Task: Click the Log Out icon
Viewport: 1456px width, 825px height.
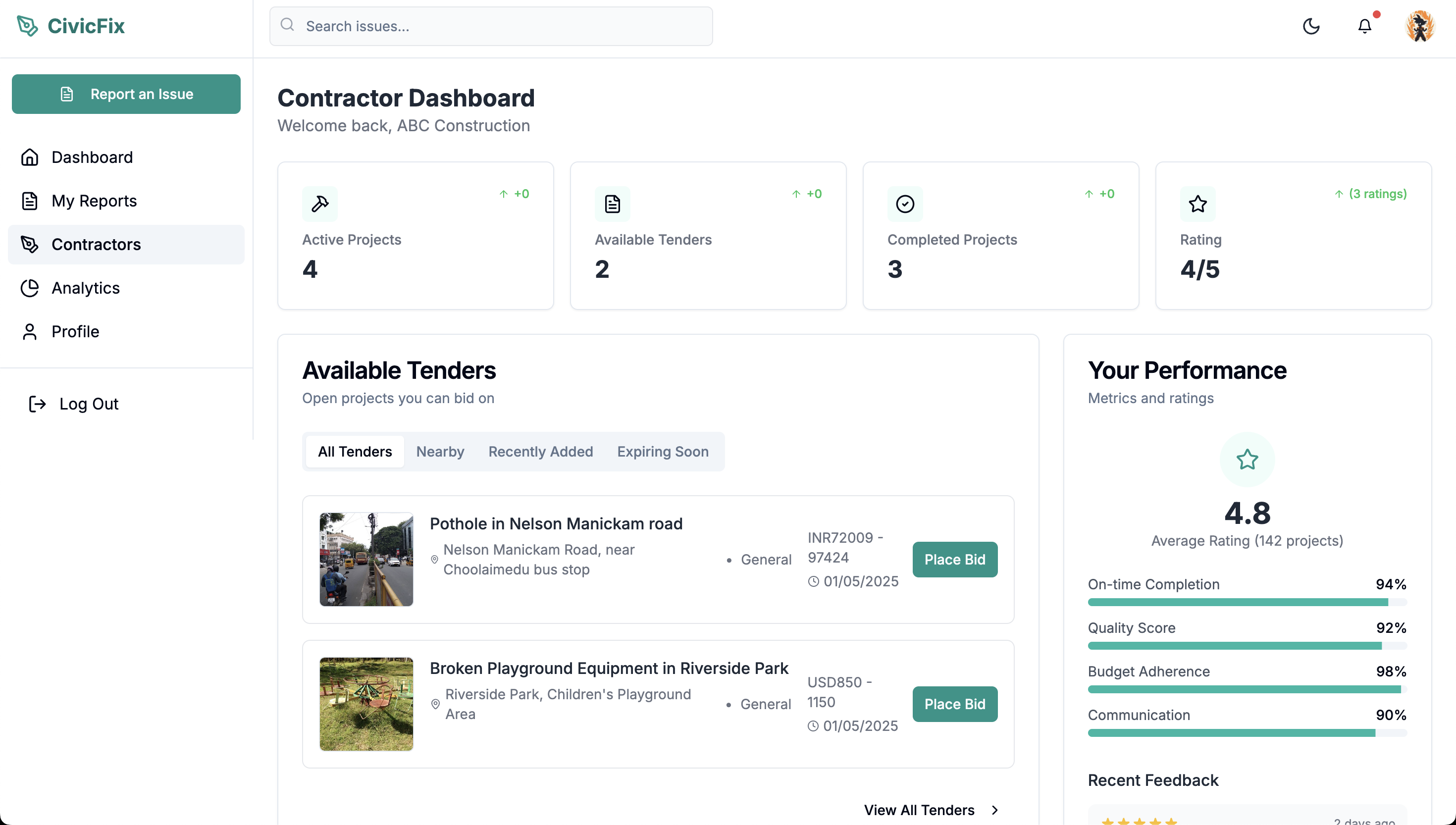Action: (38, 404)
